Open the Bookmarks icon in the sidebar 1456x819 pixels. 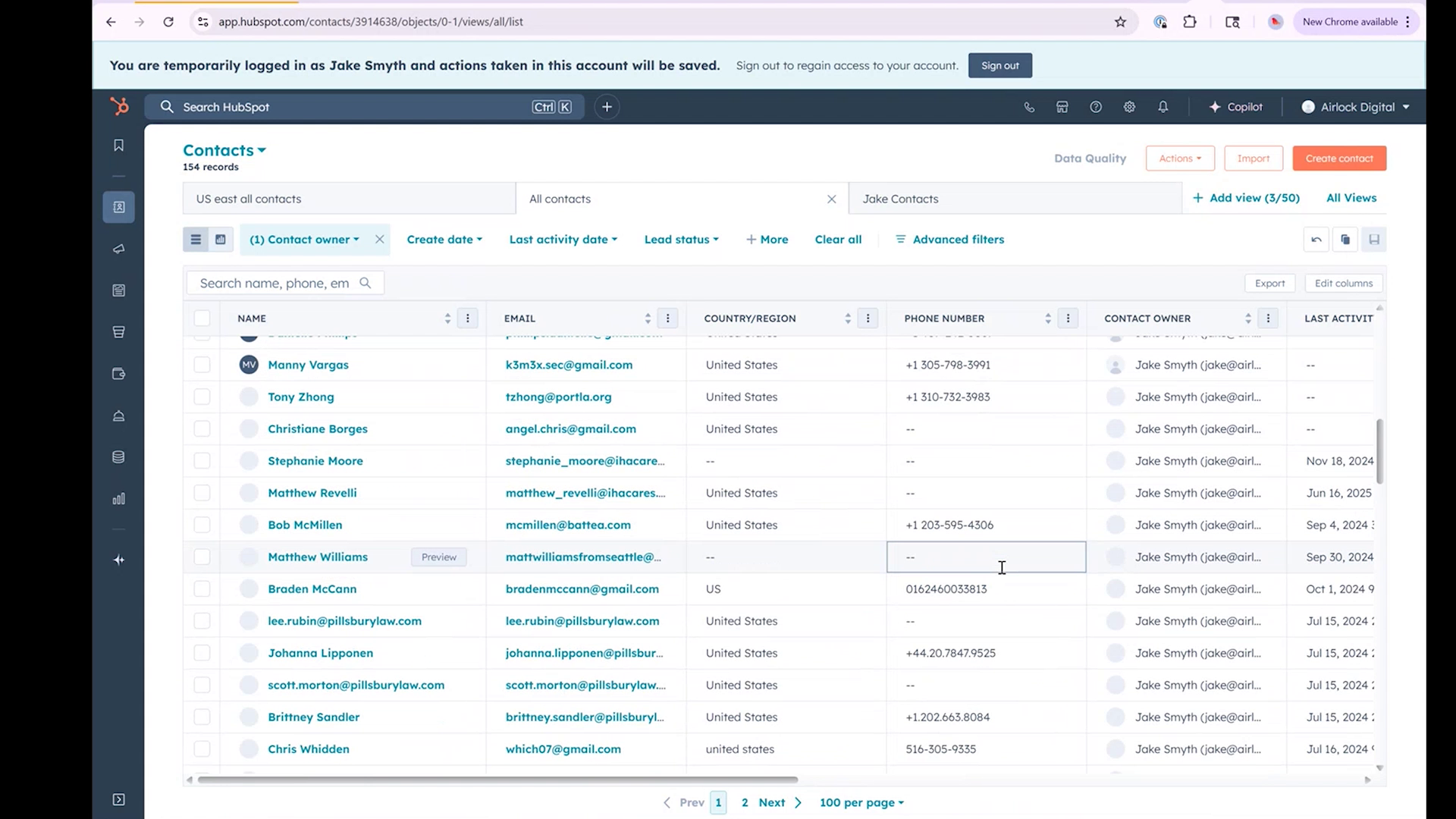118,145
